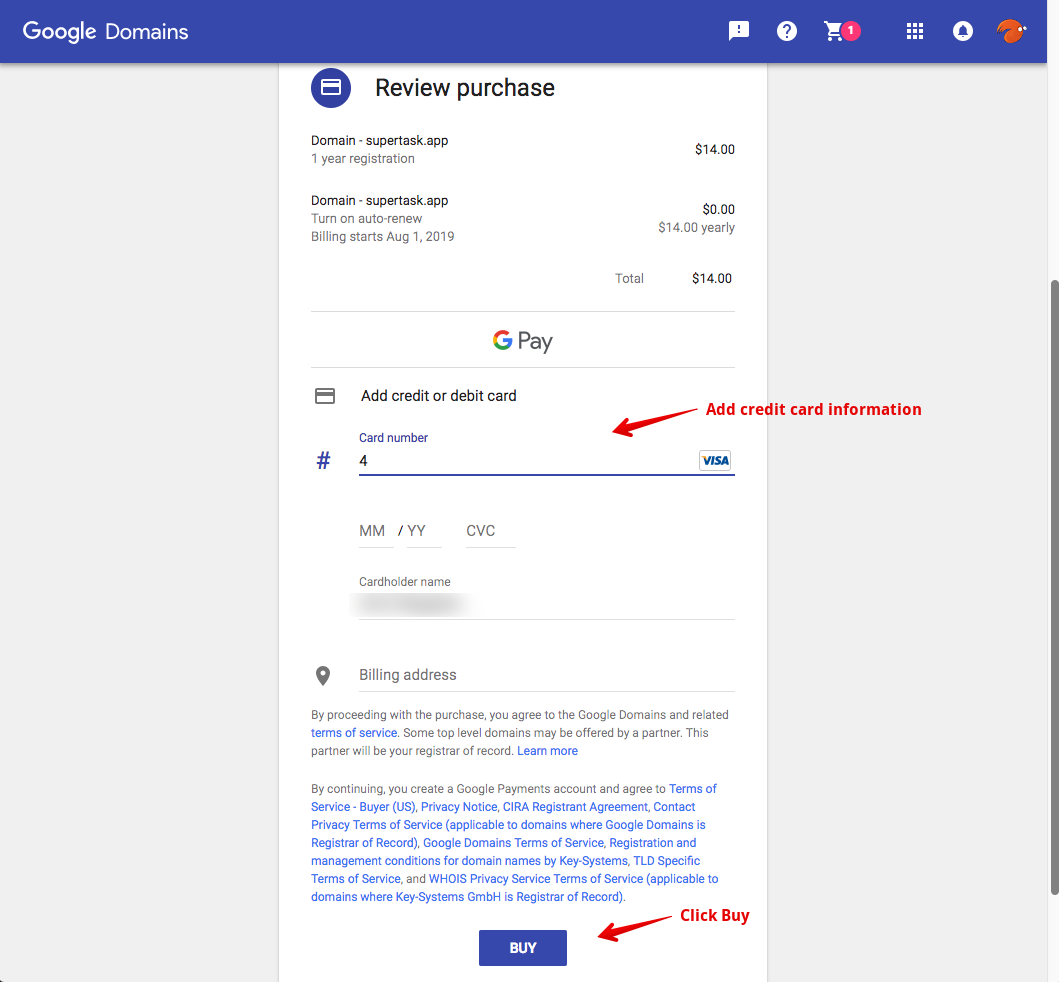
Task: Open the Privacy Notice link
Action: click(459, 807)
